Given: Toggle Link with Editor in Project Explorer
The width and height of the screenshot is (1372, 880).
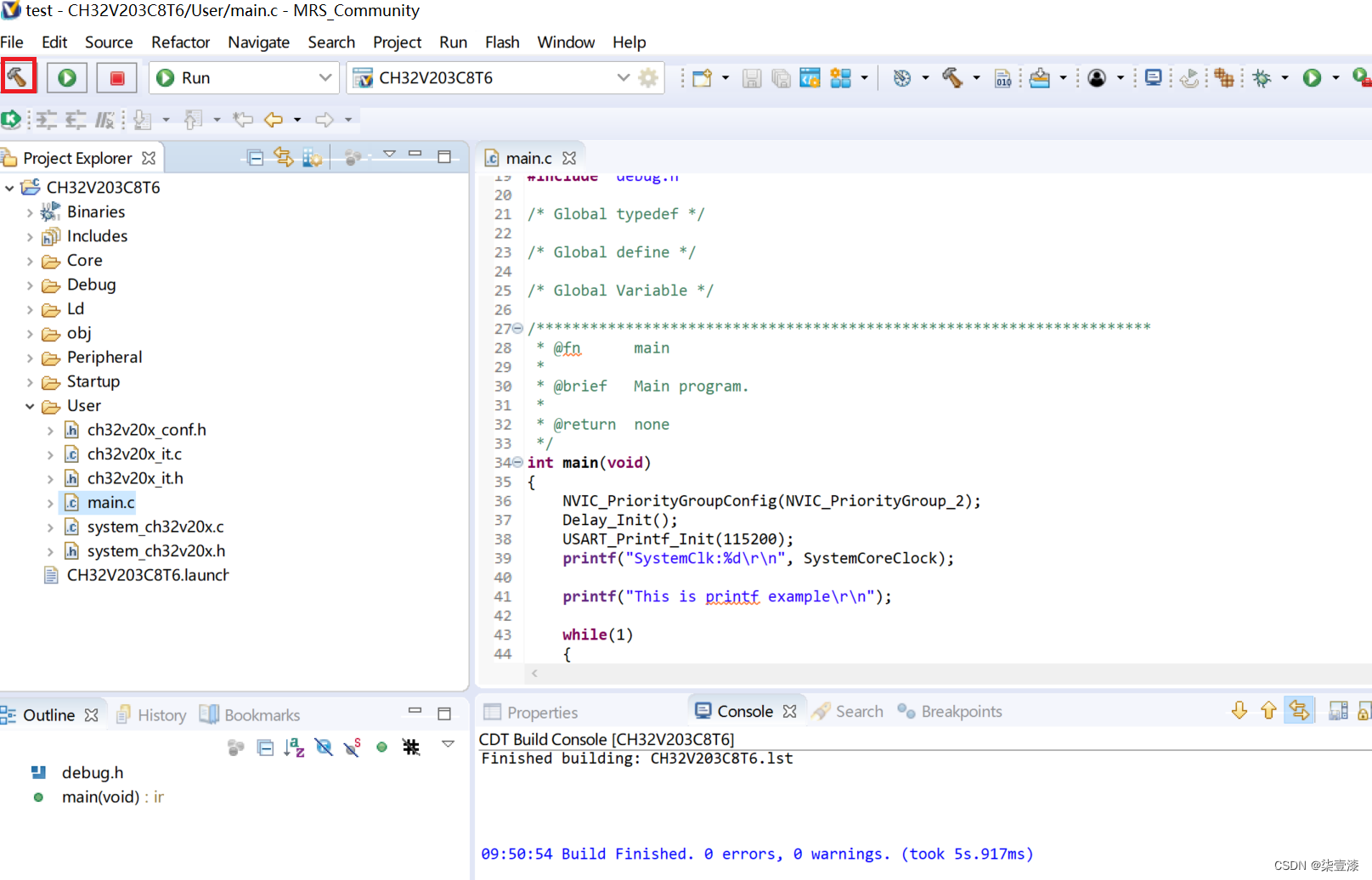Looking at the screenshot, I should [284, 157].
